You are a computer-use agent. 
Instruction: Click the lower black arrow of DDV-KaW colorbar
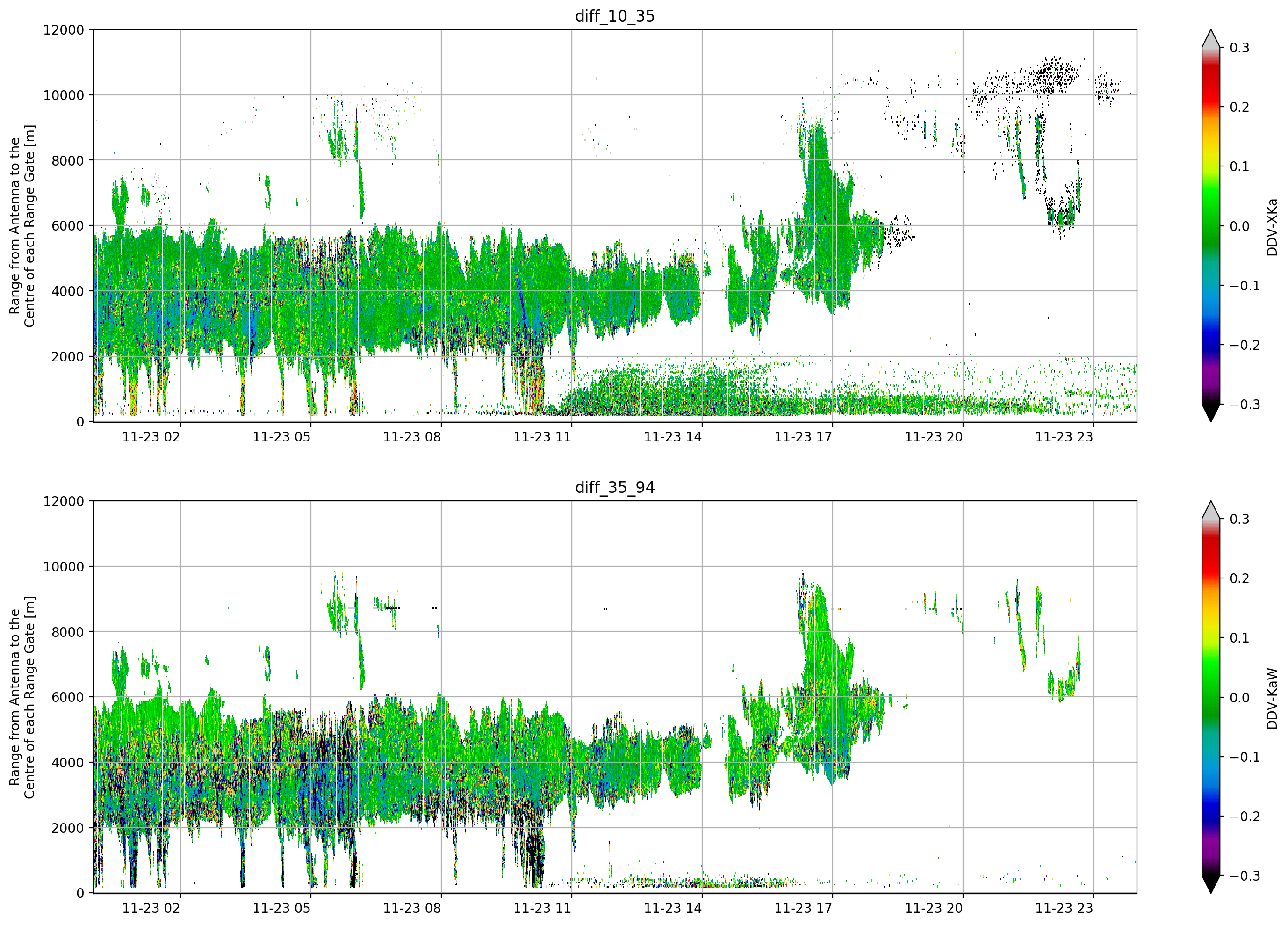(x=1211, y=884)
